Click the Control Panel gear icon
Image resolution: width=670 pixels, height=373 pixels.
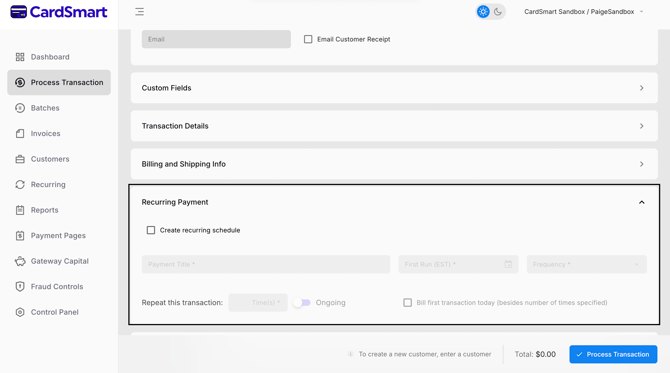[20, 312]
